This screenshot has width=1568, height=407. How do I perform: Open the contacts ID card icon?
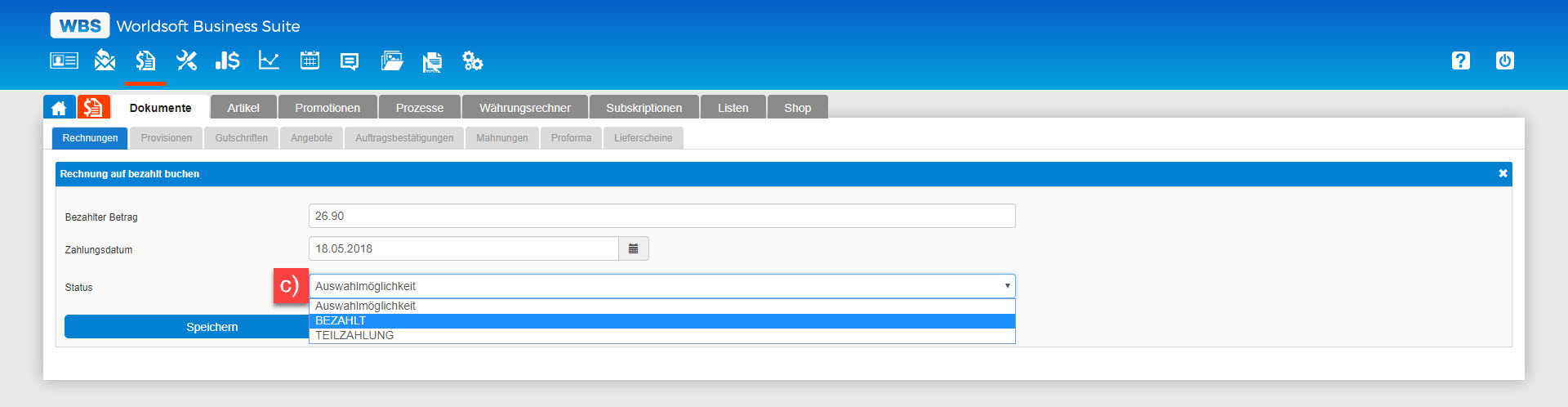tap(64, 60)
